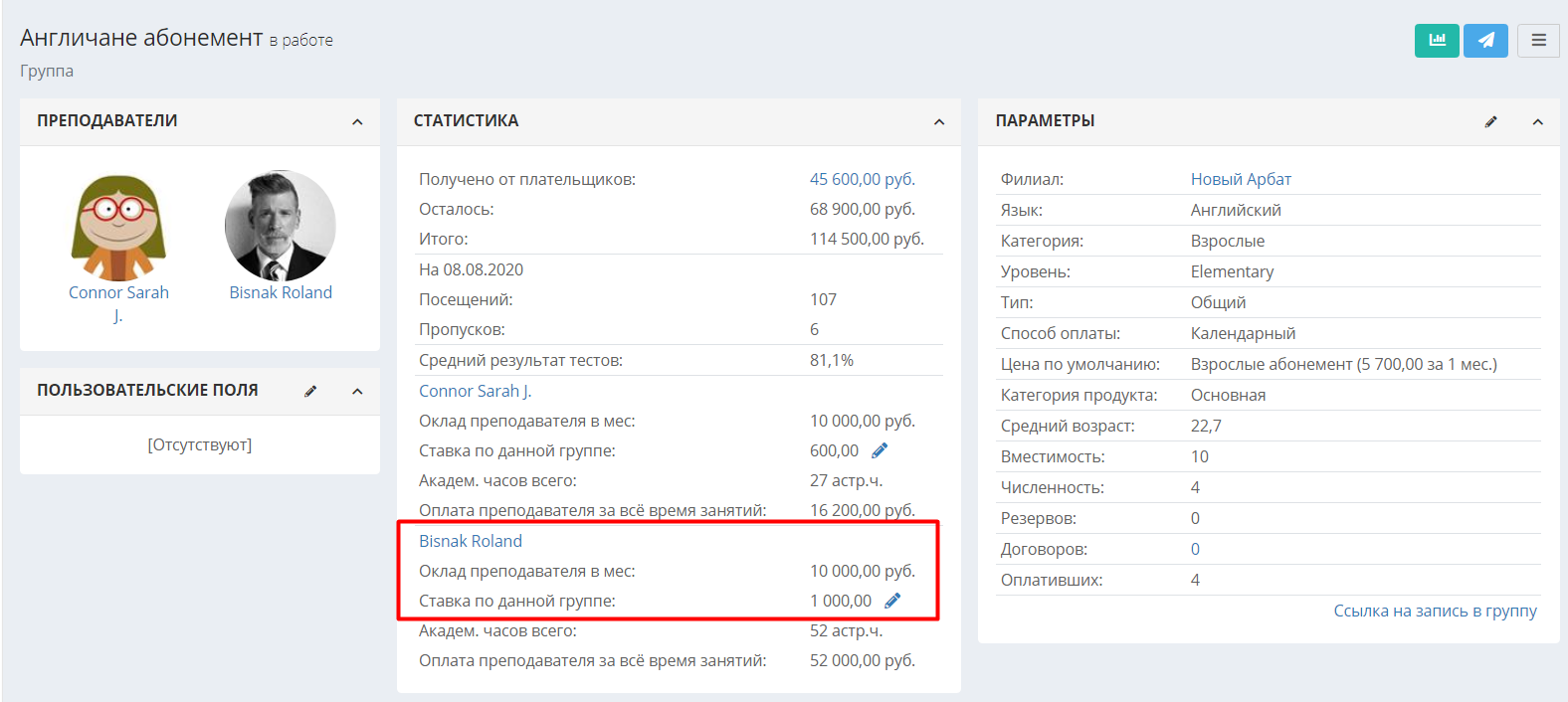Open the 45 600,00 руб. payments link

click(863, 179)
